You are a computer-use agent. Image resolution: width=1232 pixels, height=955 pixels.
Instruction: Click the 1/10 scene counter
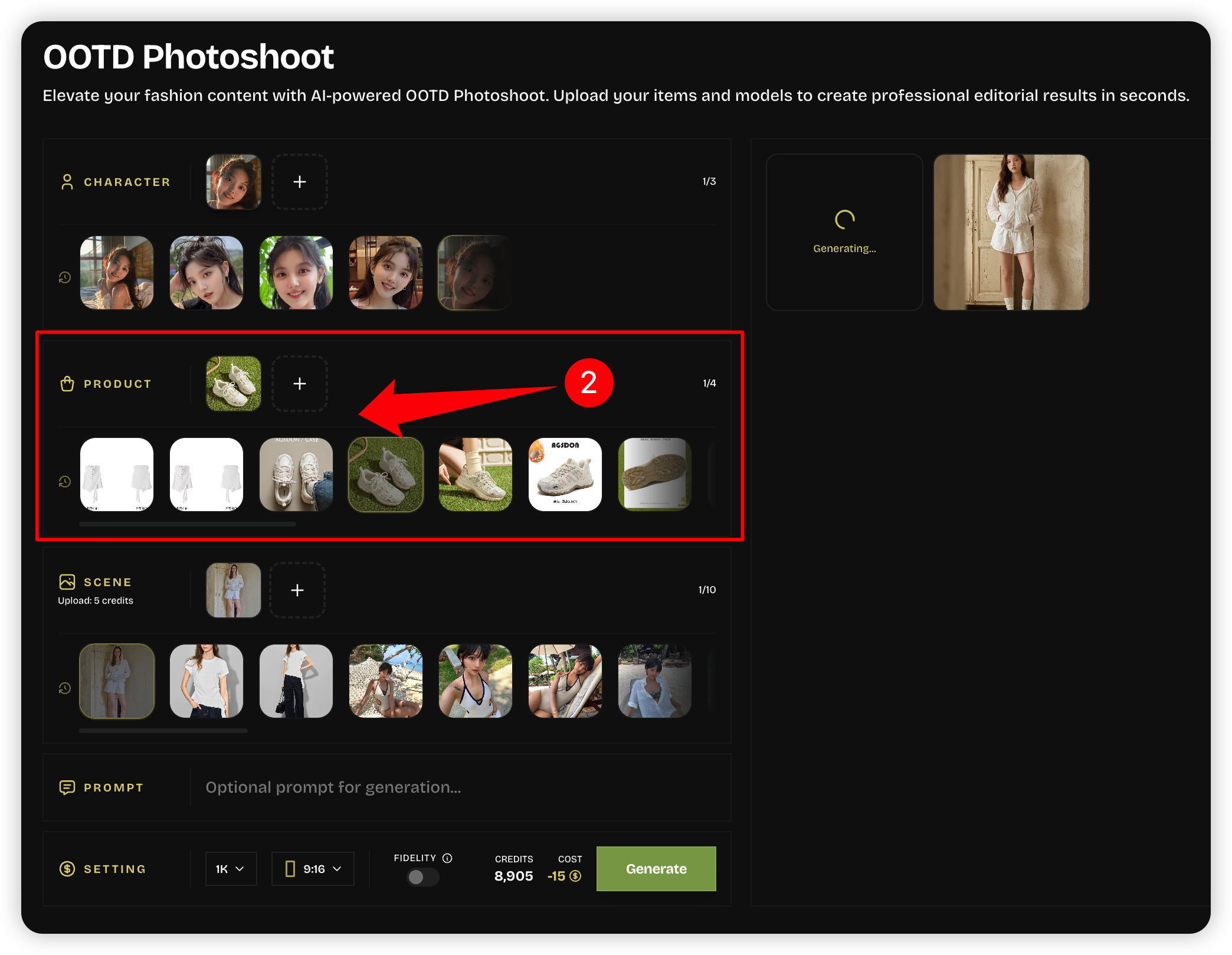707,590
